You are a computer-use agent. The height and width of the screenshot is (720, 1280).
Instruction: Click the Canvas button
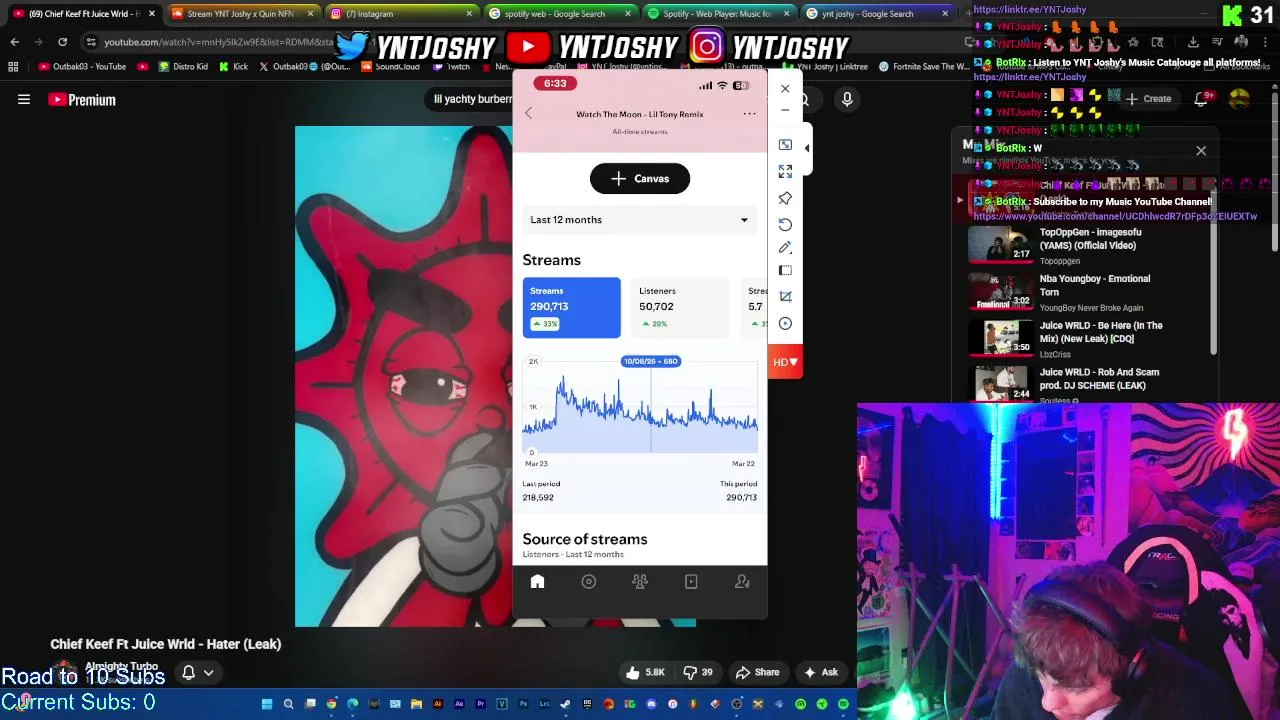click(639, 178)
